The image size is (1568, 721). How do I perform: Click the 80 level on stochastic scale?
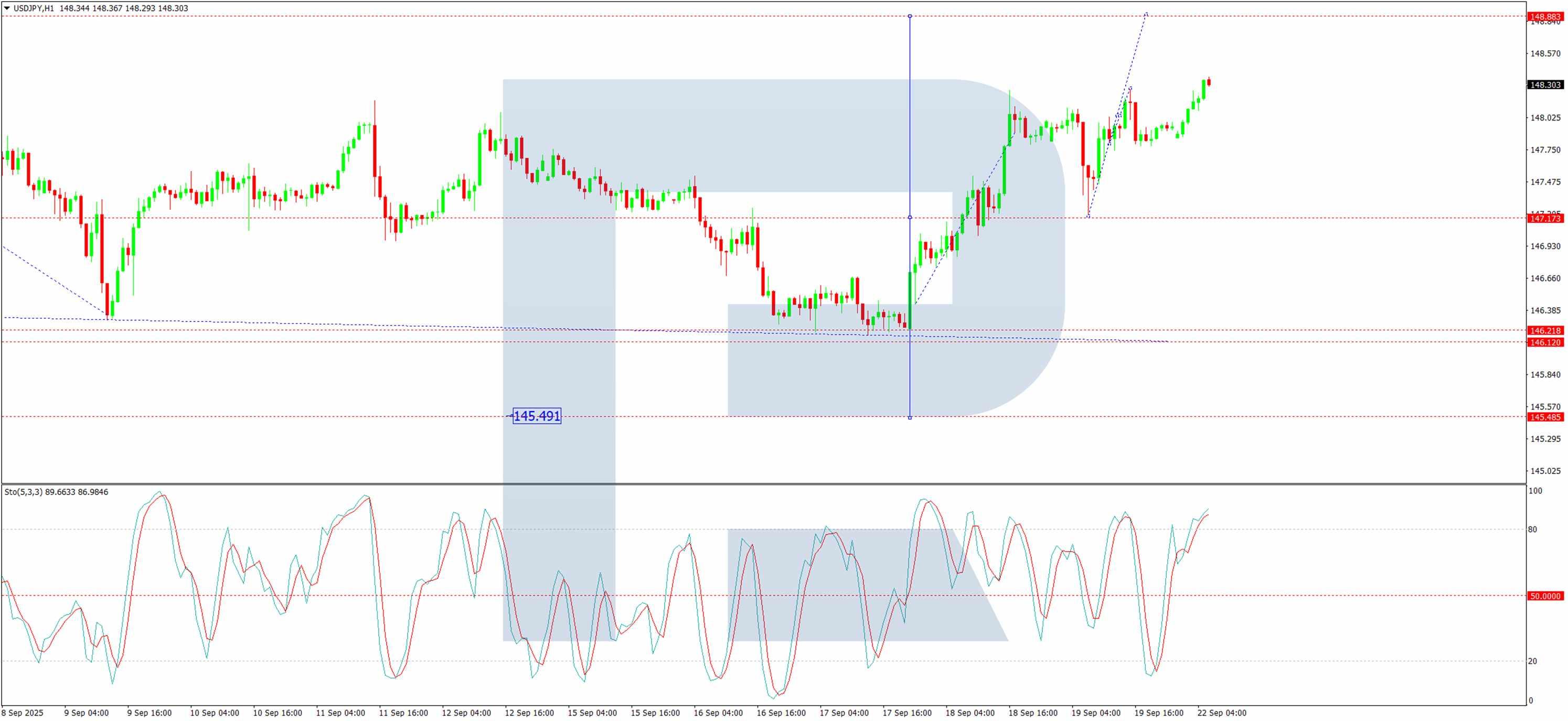point(1532,529)
